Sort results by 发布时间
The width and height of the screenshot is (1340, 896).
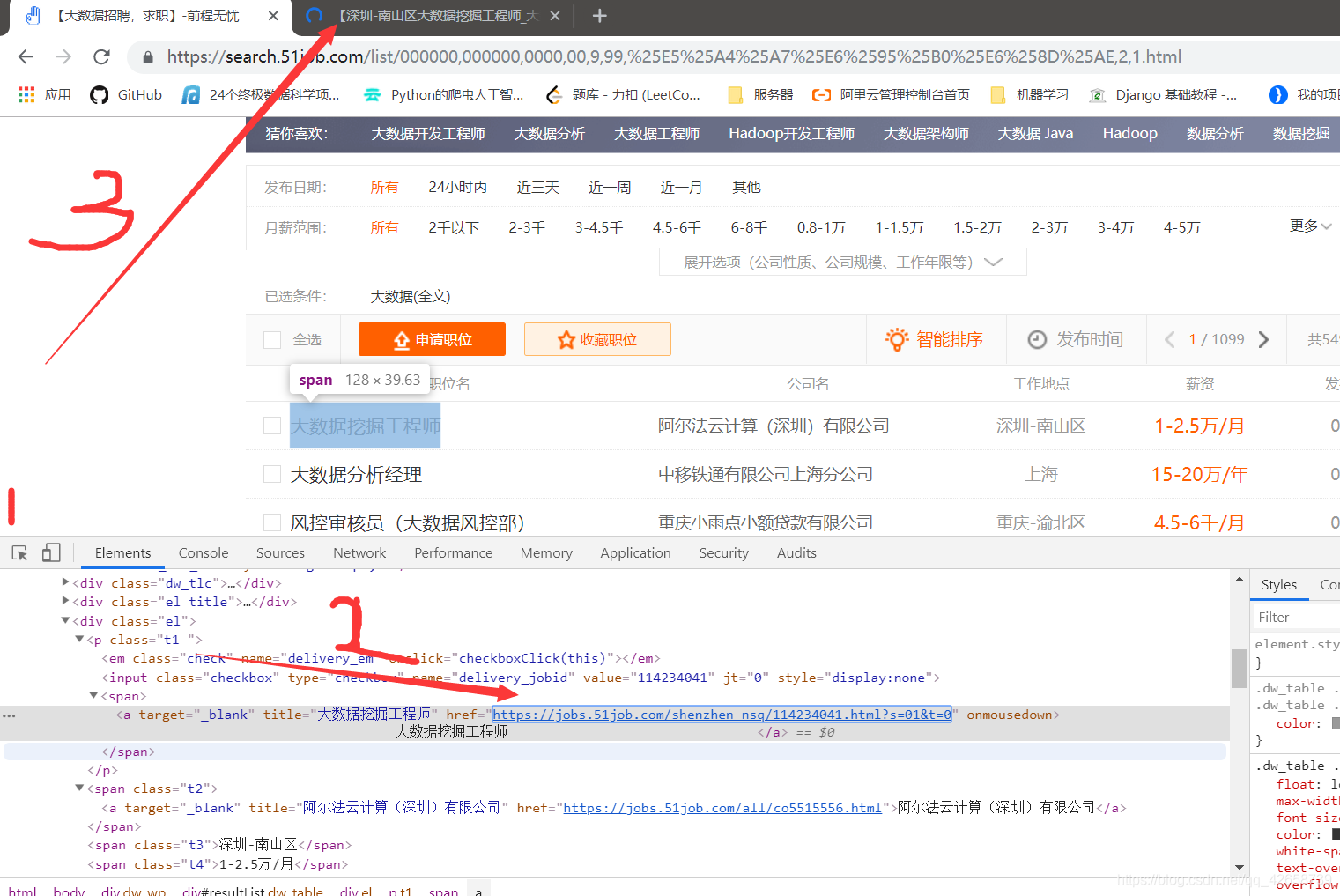(x=1076, y=339)
